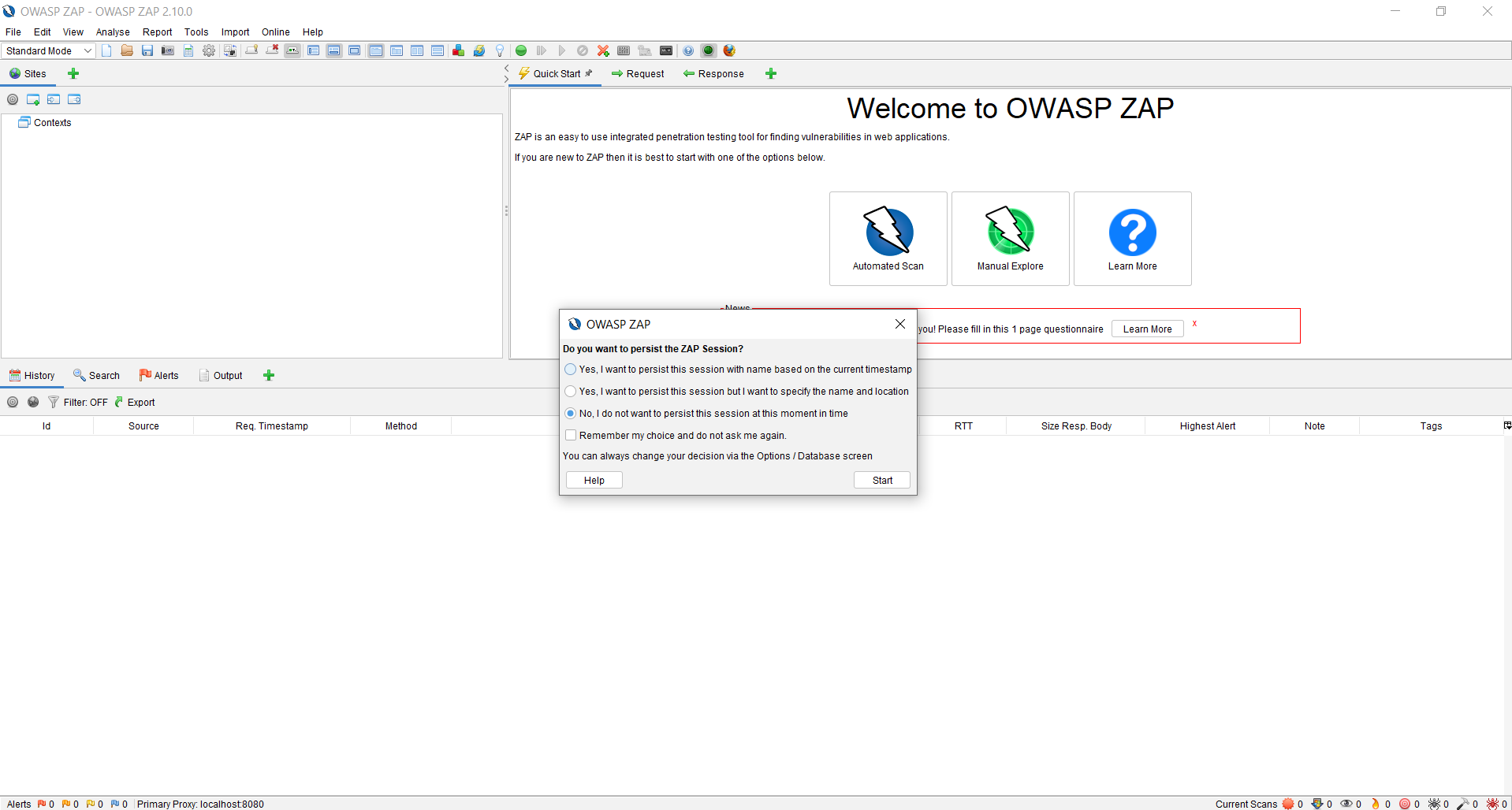Click the green Set Break circle icon
Screen dimensions: 1512x810
point(521,50)
